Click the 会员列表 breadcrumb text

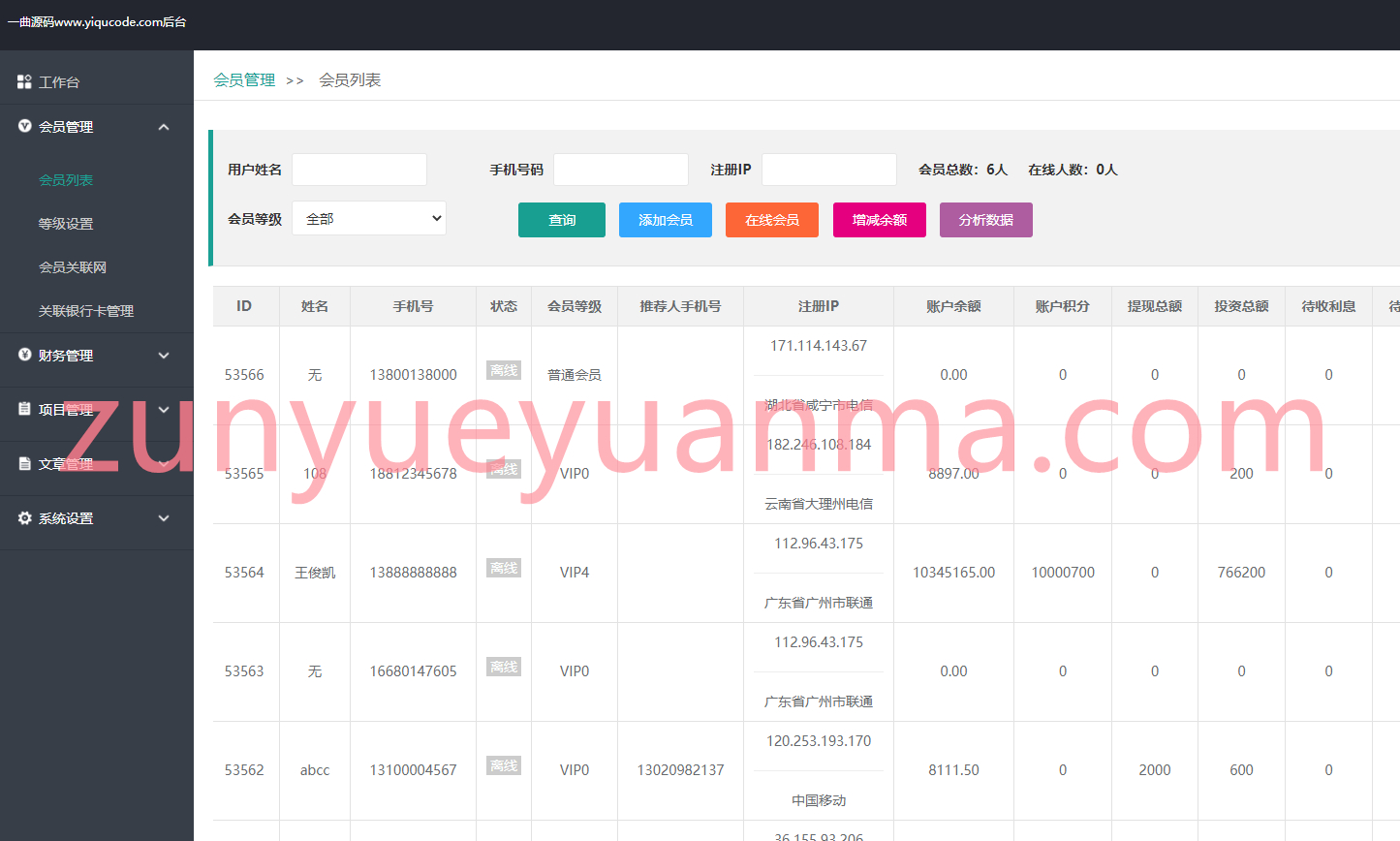coord(350,79)
